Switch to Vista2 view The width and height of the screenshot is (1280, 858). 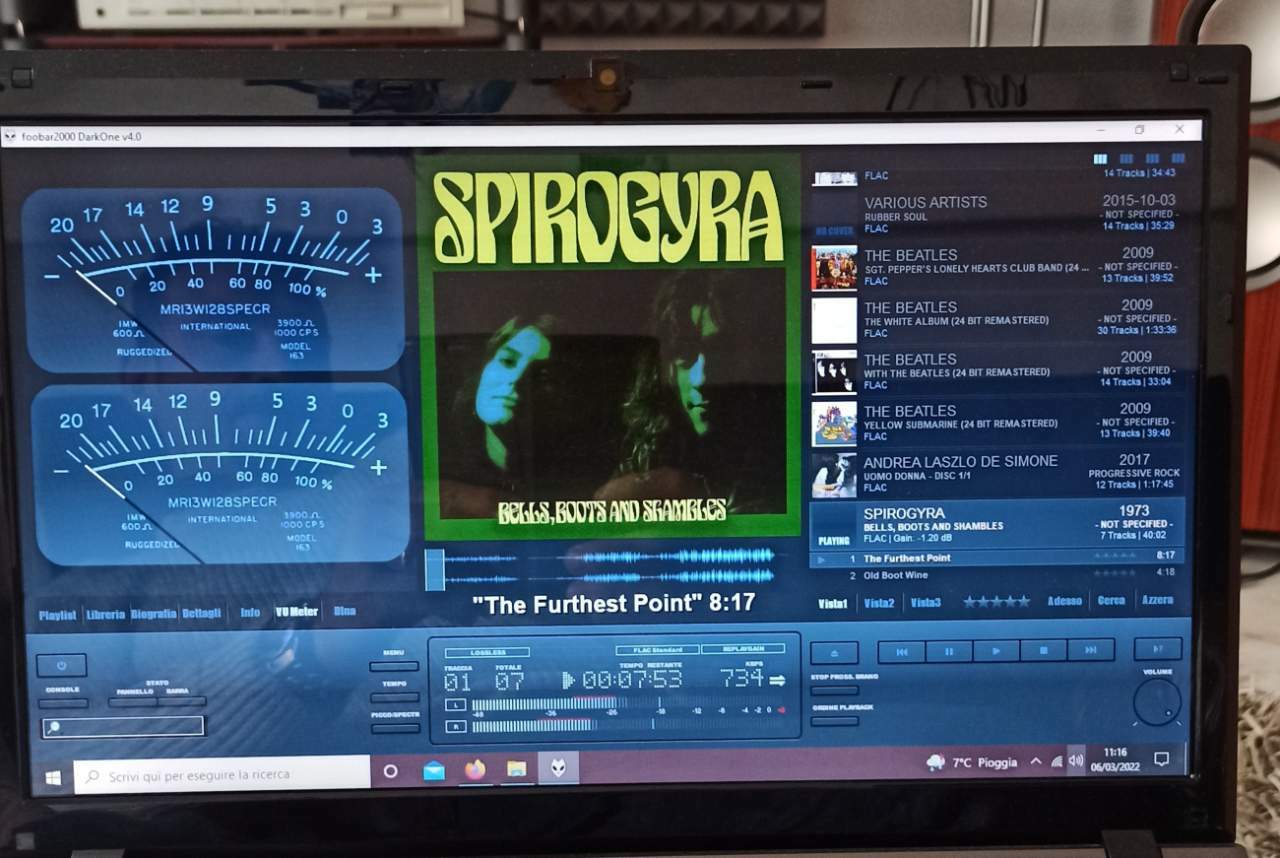879,603
